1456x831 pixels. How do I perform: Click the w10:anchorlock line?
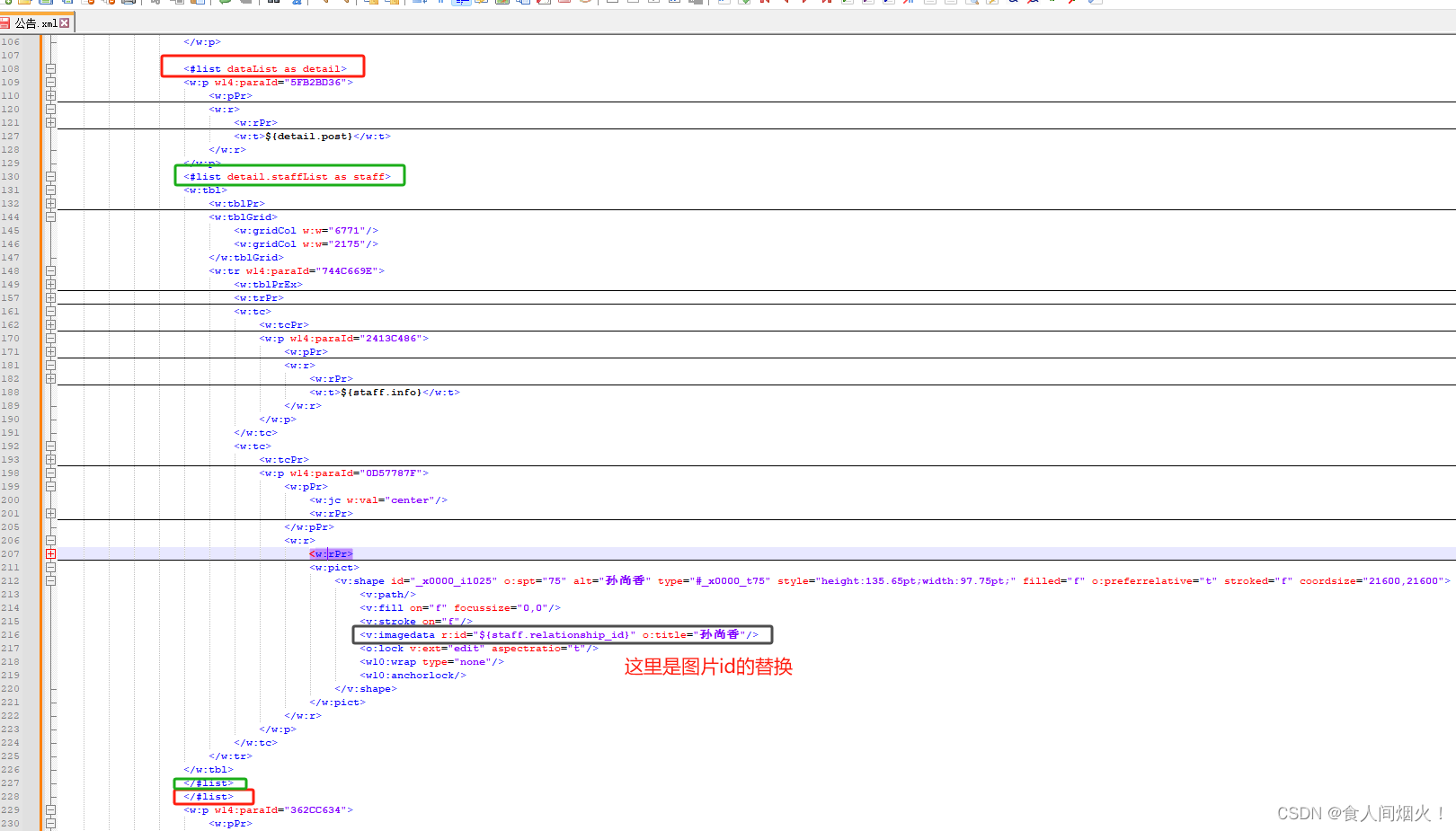(x=413, y=676)
